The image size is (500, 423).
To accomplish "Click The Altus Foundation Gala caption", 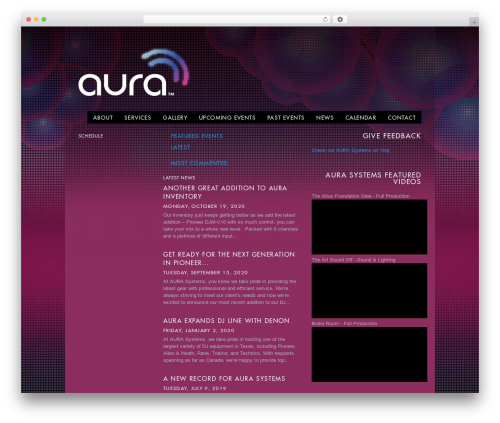I will (361, 196).
